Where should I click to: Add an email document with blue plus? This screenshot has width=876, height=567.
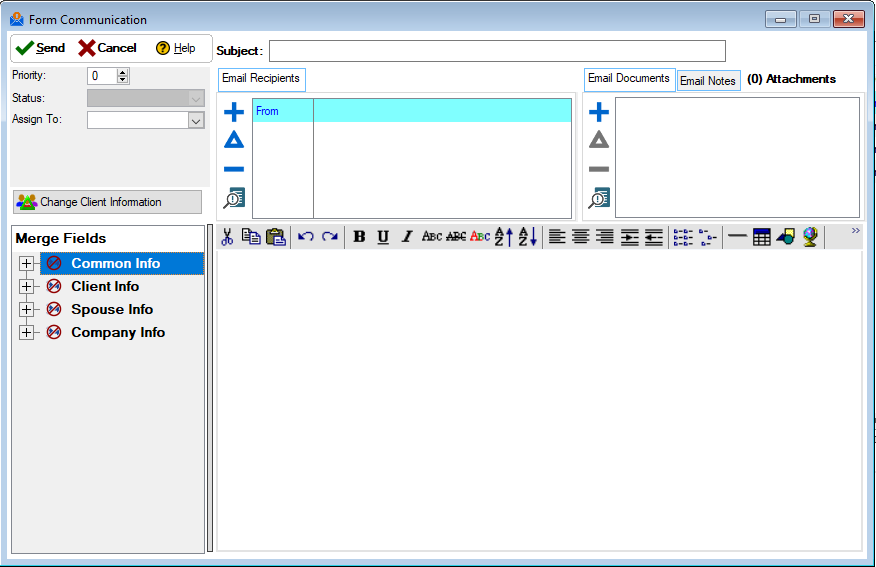(x=599, y=112)
